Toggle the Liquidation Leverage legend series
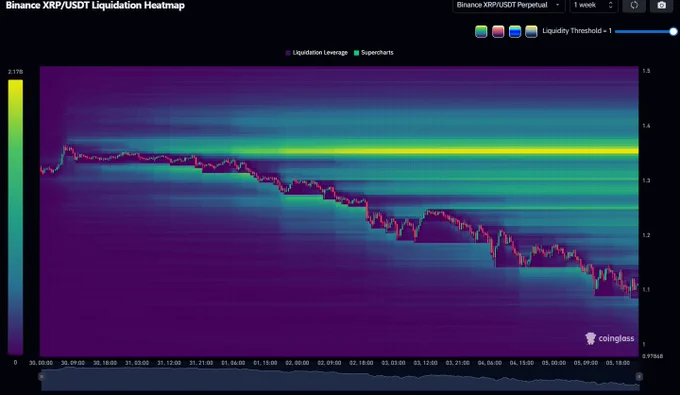The height and width of the screenshot is (395, 680). point(317,52)
